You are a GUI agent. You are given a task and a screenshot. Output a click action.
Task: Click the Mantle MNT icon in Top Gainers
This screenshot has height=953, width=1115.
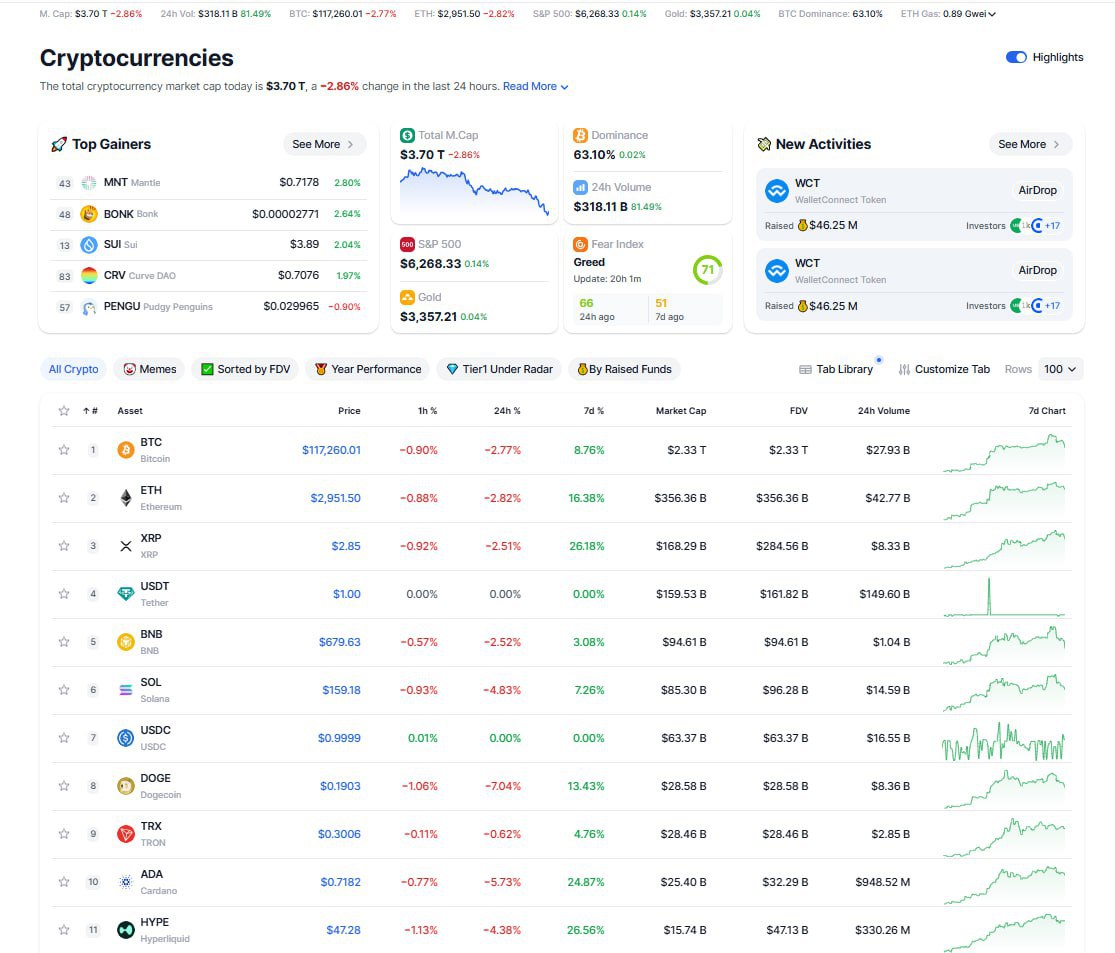click(89, 183)
